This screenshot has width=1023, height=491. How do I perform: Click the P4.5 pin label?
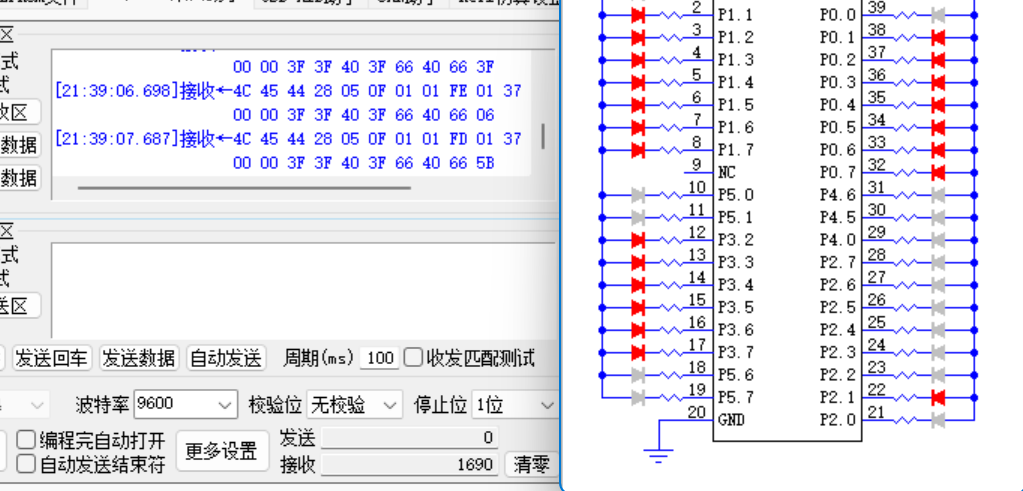point(838,217)
